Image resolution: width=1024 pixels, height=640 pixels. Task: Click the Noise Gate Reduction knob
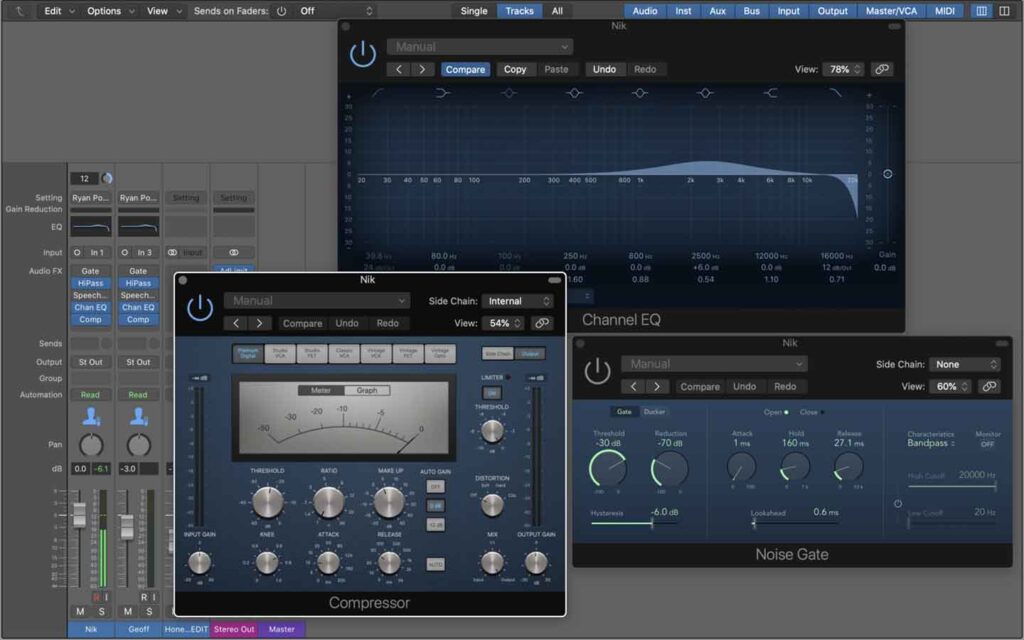click(670, 468)
